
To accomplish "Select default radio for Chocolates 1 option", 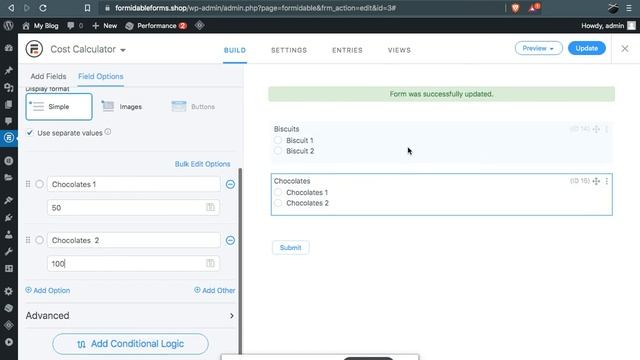I will [39, 184].
